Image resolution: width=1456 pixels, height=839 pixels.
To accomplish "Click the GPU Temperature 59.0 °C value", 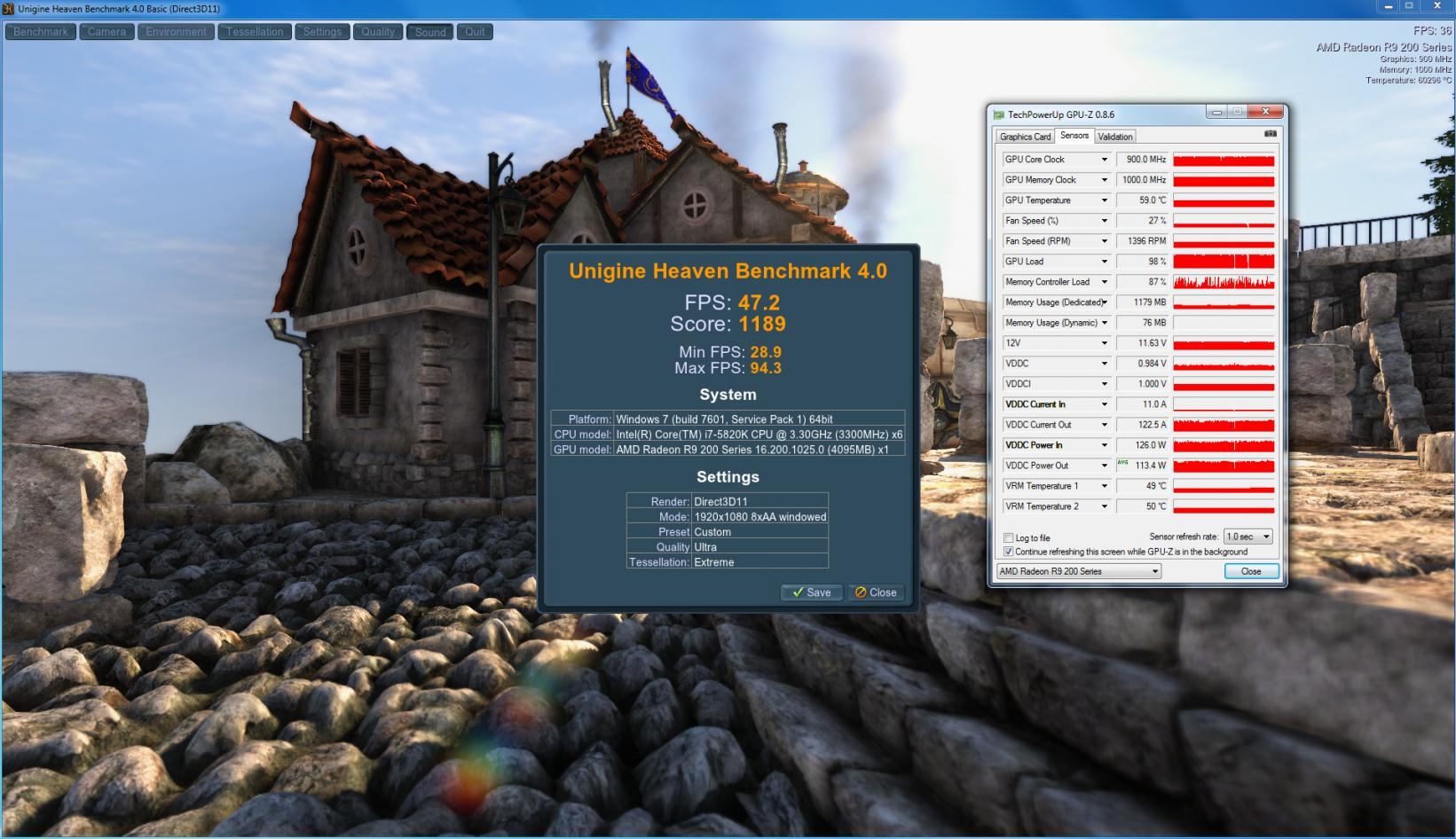I will point(1143,200).
